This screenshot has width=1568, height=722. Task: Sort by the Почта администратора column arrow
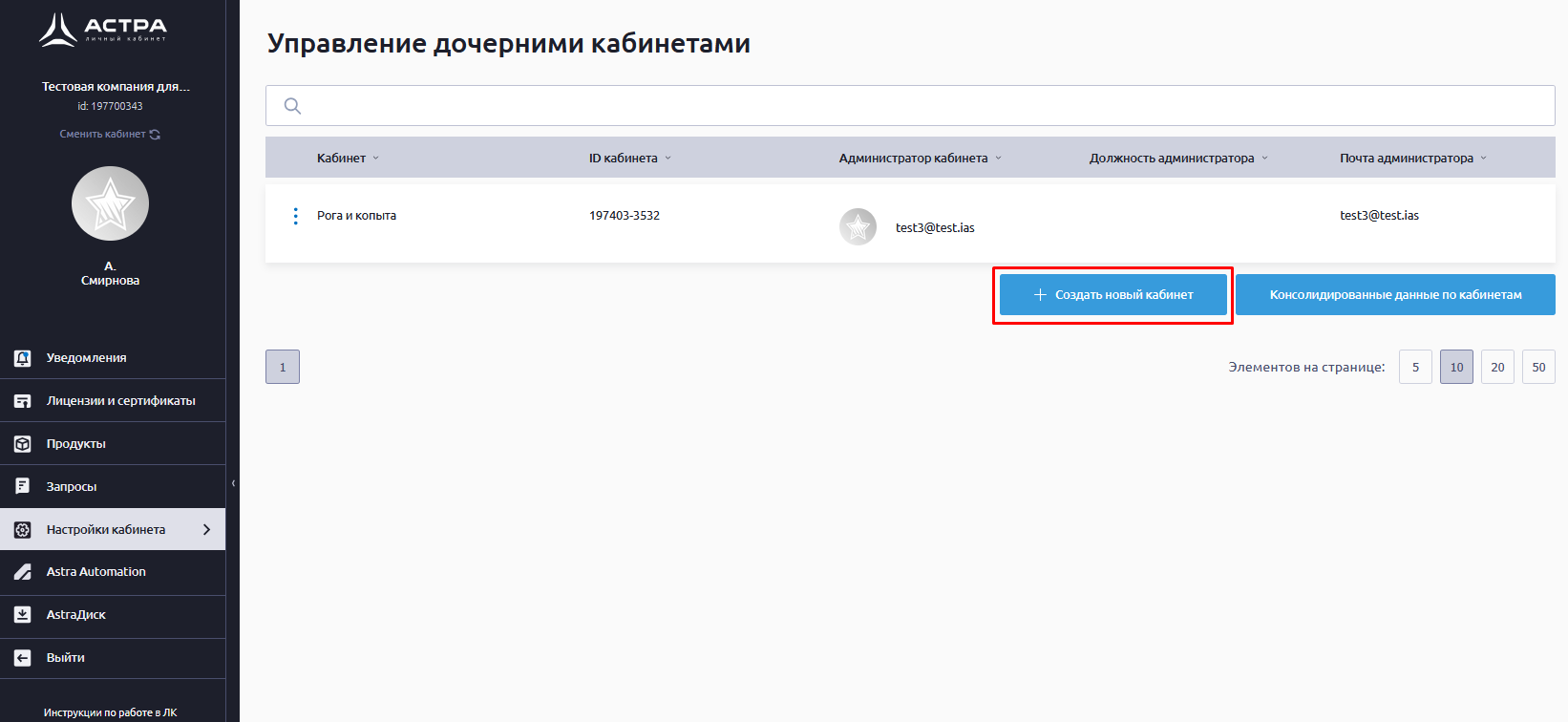(x=1483, y=159)
